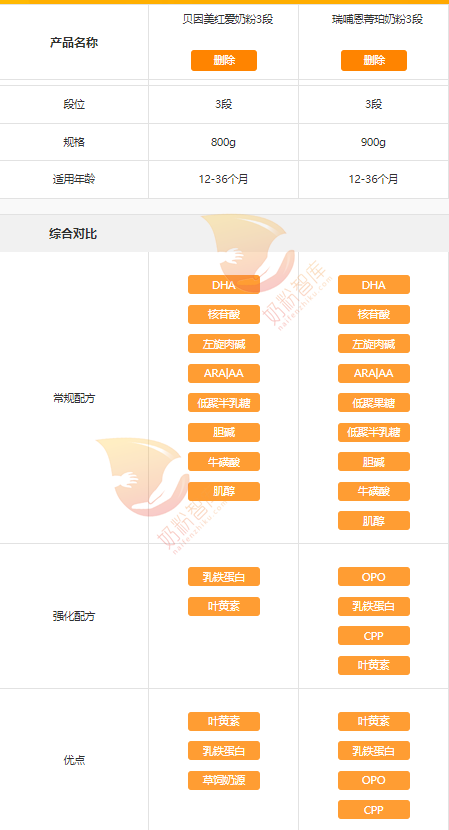449x830 pixels.
Task: Click 贝因美's 低聚半乳糖 tag
Action: (224, 403)
